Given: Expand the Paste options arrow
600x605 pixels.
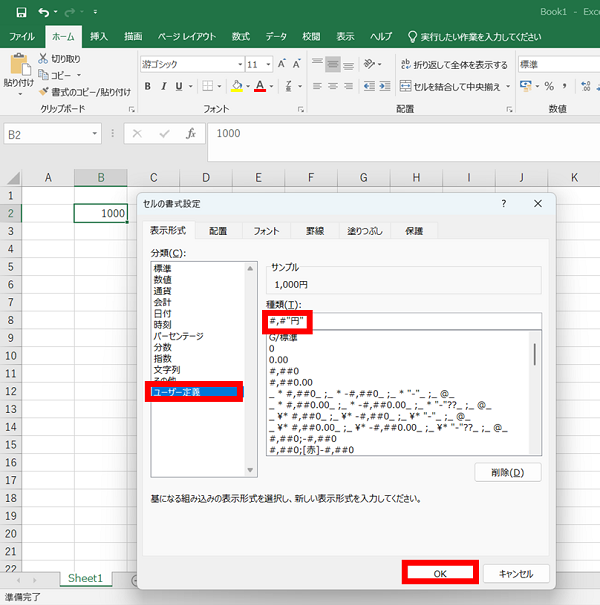Looking at the screenshot, I should 20,94.
